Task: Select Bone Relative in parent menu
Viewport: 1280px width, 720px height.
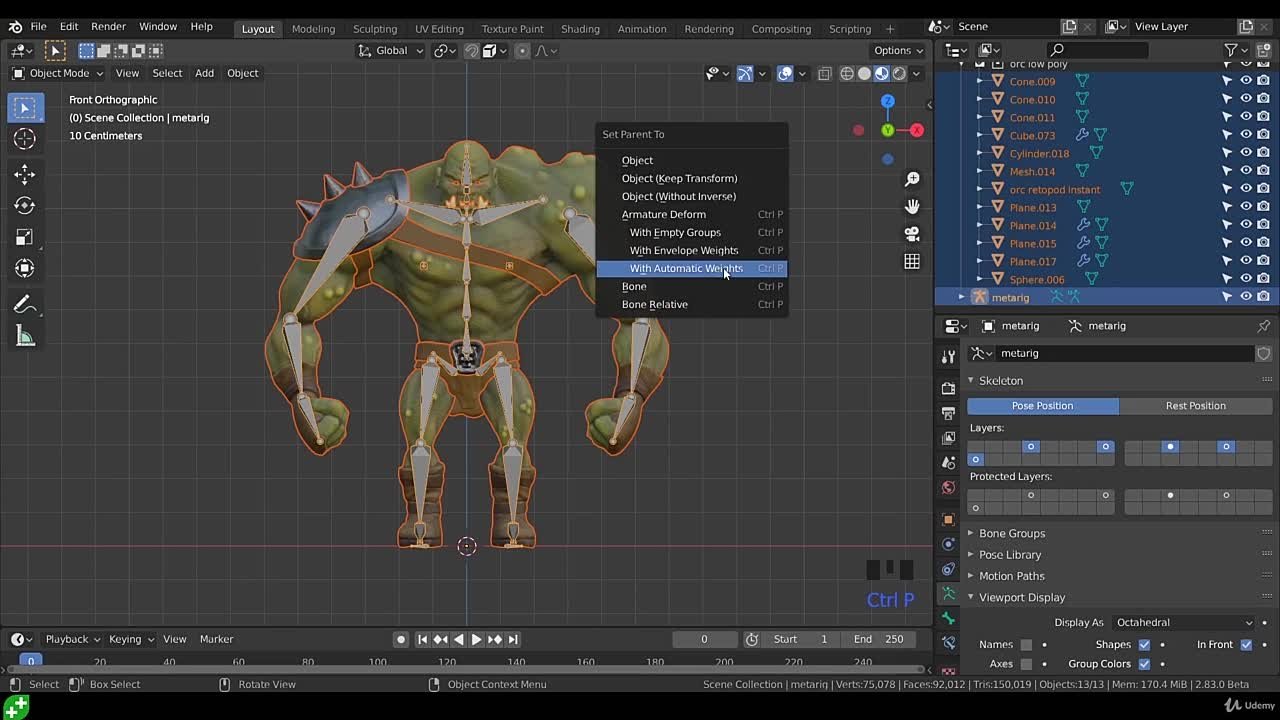Action: coord(692,304)
